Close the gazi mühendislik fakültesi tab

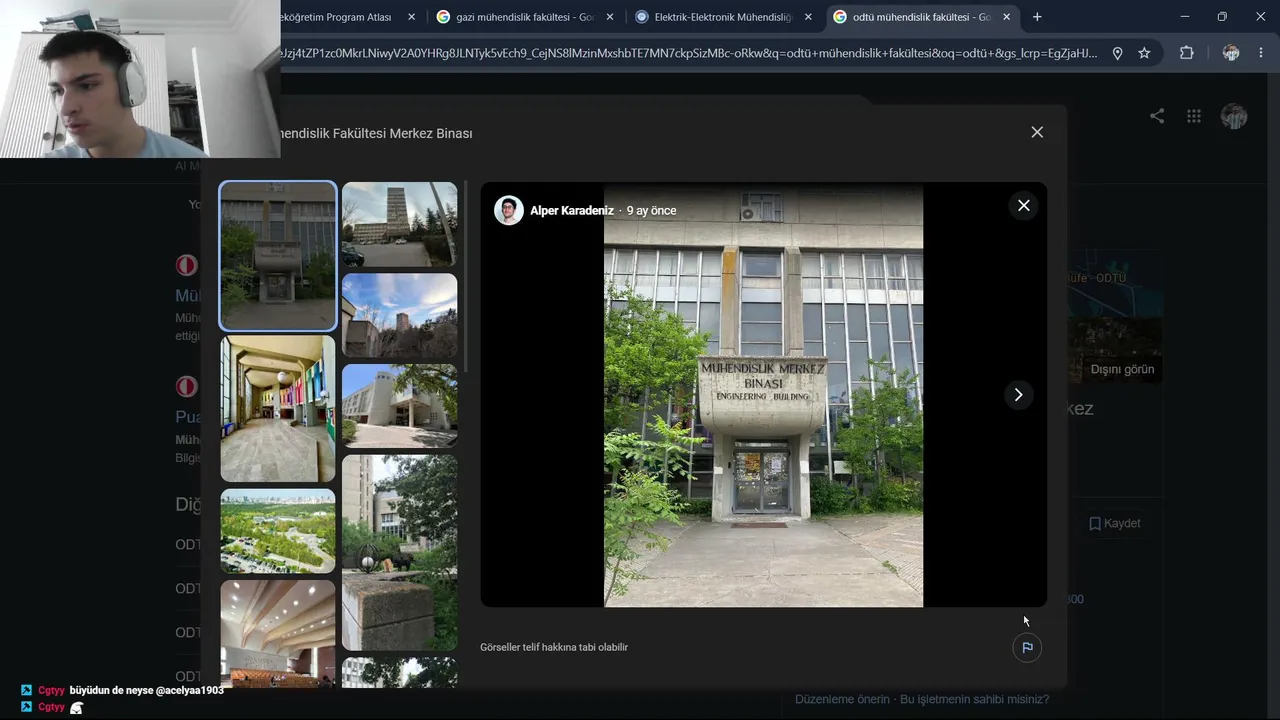610,17
